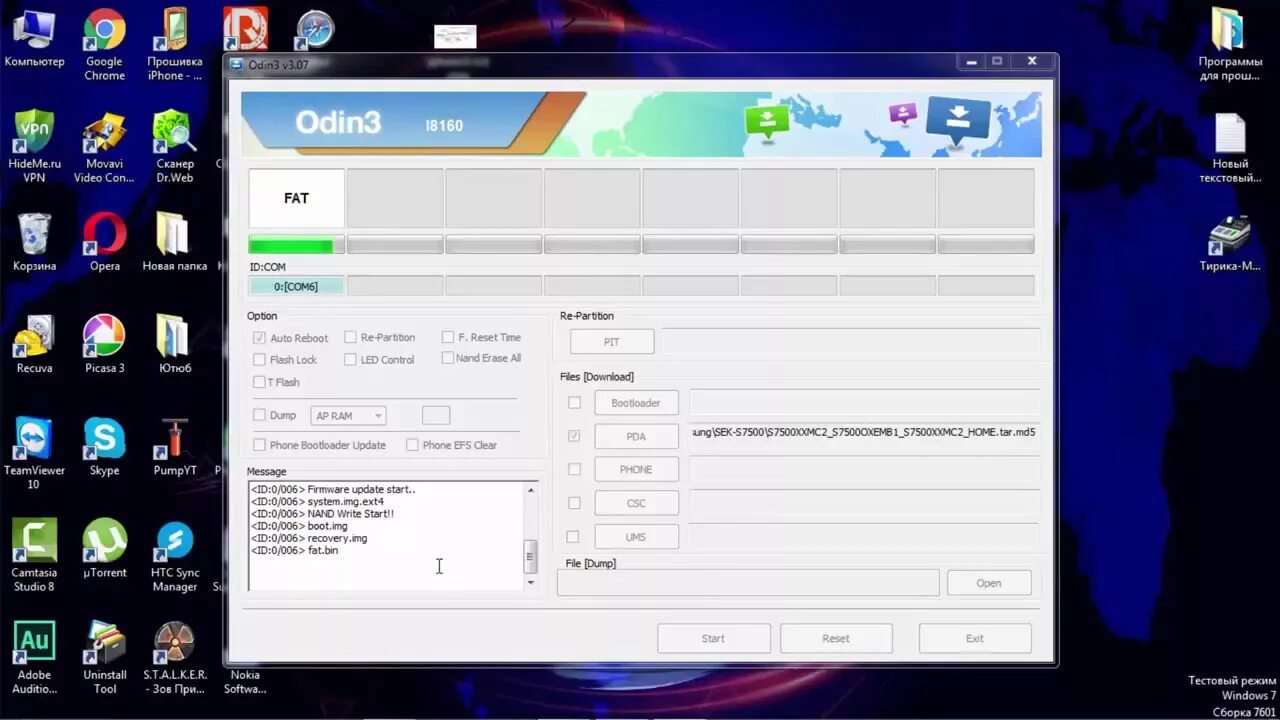The height and width of the screenshot is (720, 1280).
Task: Open the Ютюб folder
Action: pos(174,345)
